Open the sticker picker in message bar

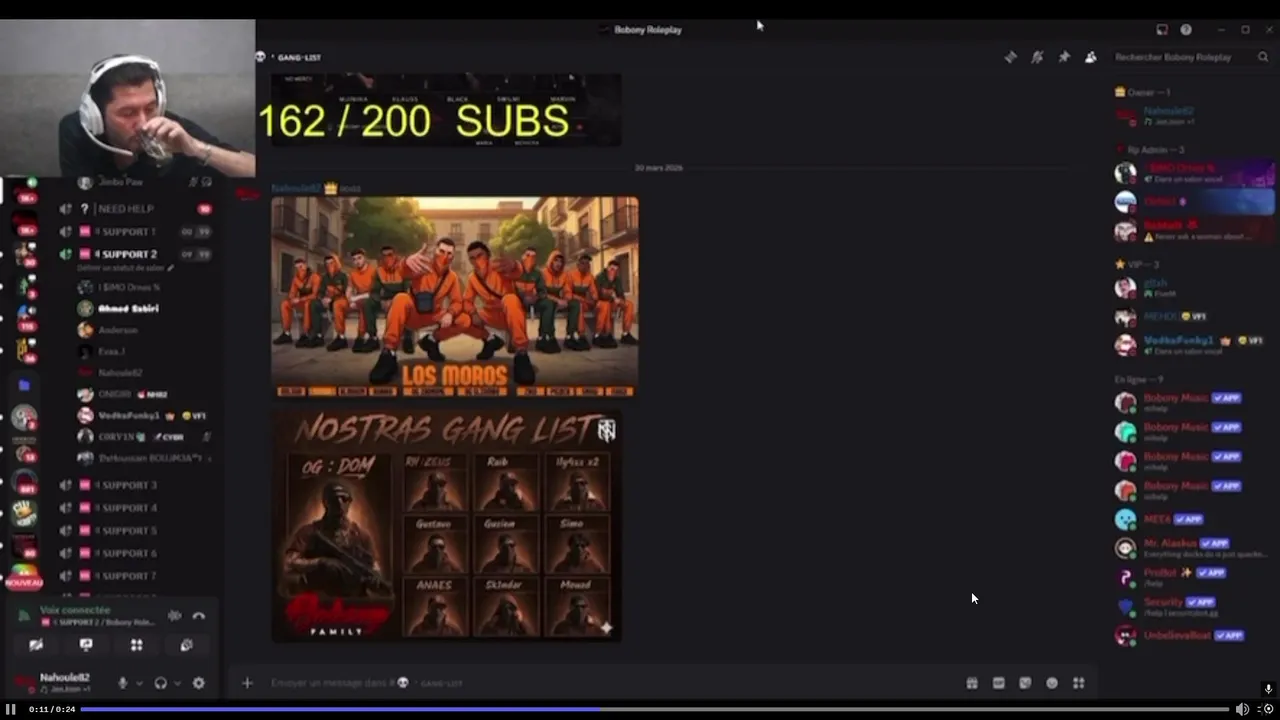coord(1025,683)
